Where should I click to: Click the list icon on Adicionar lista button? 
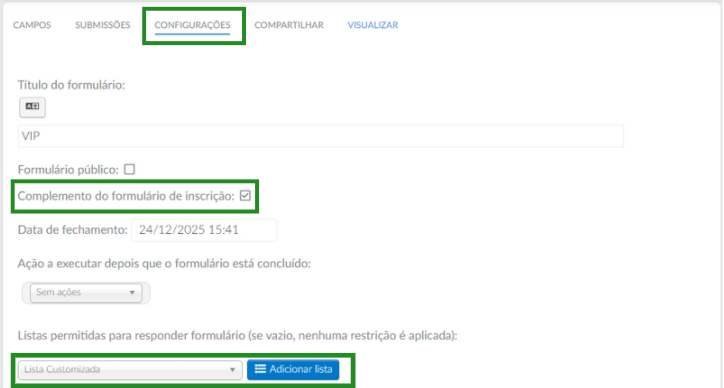click(260, 369)
